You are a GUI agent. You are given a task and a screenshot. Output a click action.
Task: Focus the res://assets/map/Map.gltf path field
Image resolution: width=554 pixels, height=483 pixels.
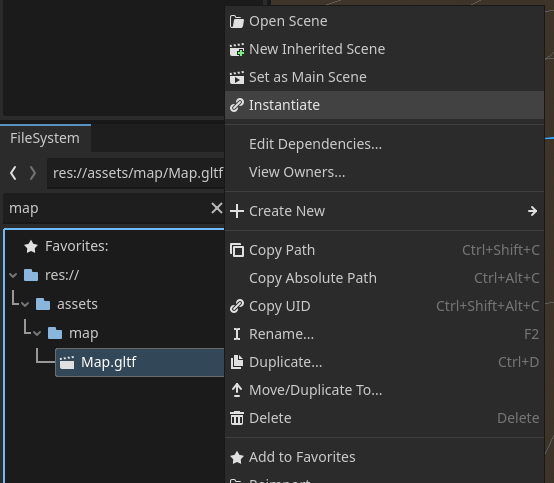(x=136, y=173)
